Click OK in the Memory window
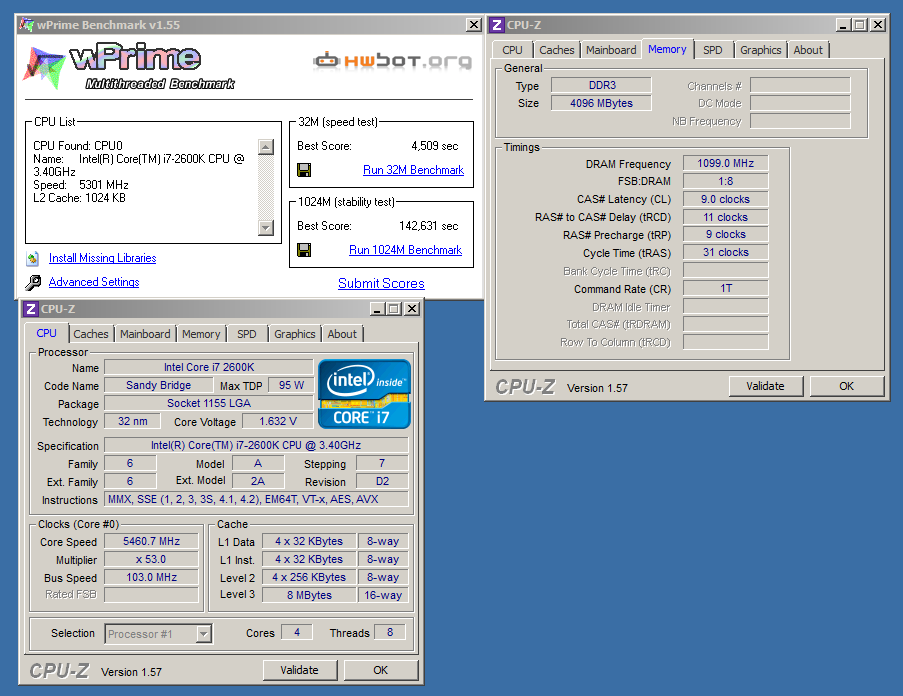The width and height of the screenshot is (903, 696). (847, 386)
